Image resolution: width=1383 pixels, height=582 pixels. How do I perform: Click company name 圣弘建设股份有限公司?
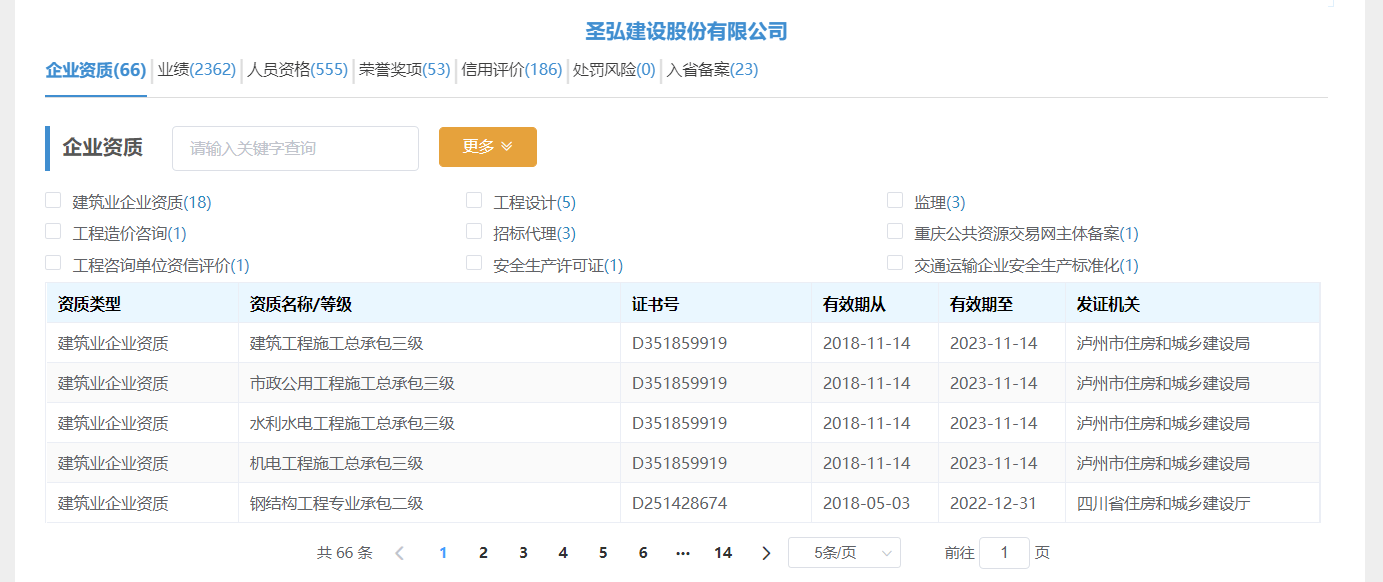686,32
